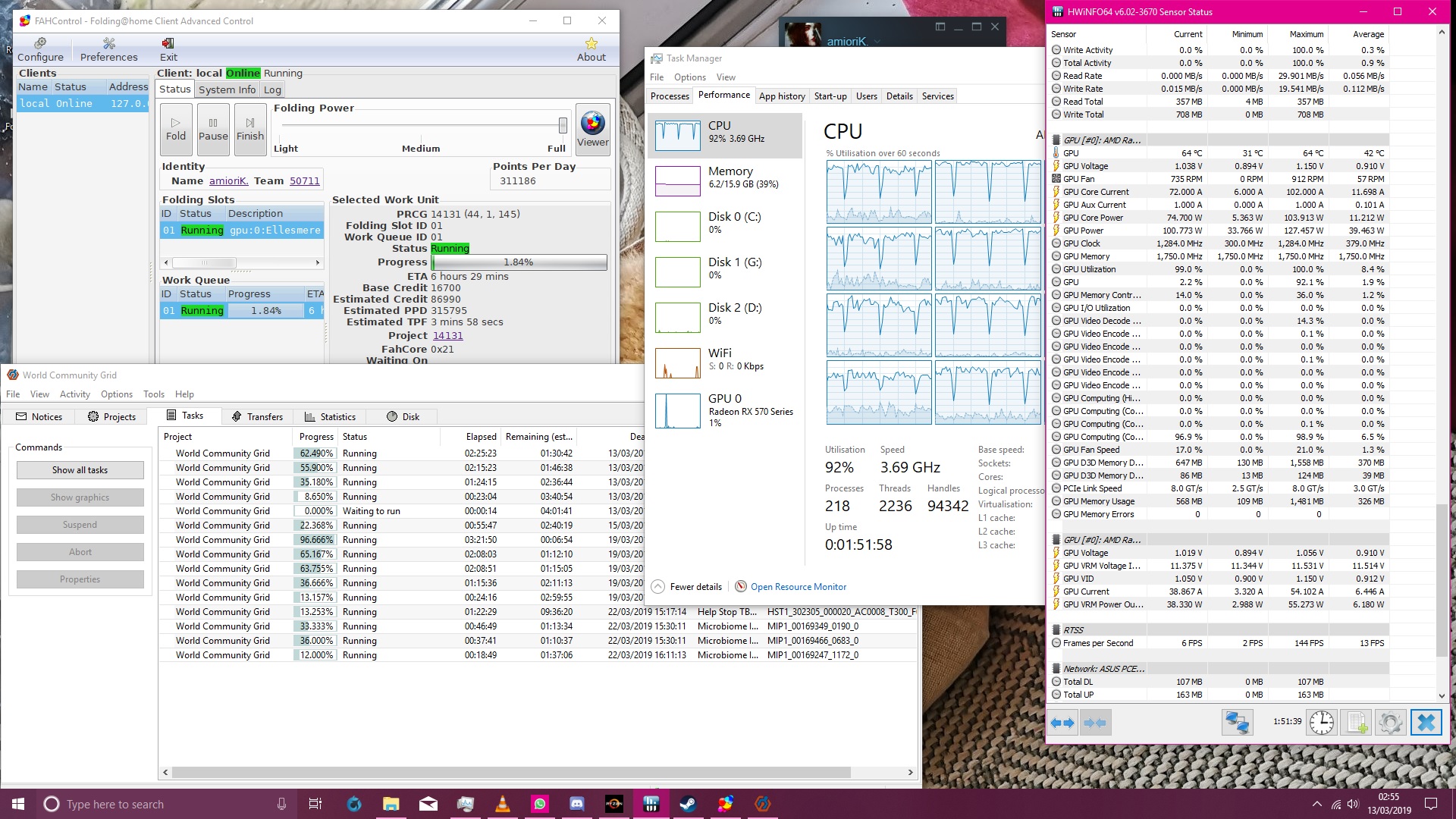
Task: Click the Exit icon in FAHControl
Action: [x=168, y=50]
